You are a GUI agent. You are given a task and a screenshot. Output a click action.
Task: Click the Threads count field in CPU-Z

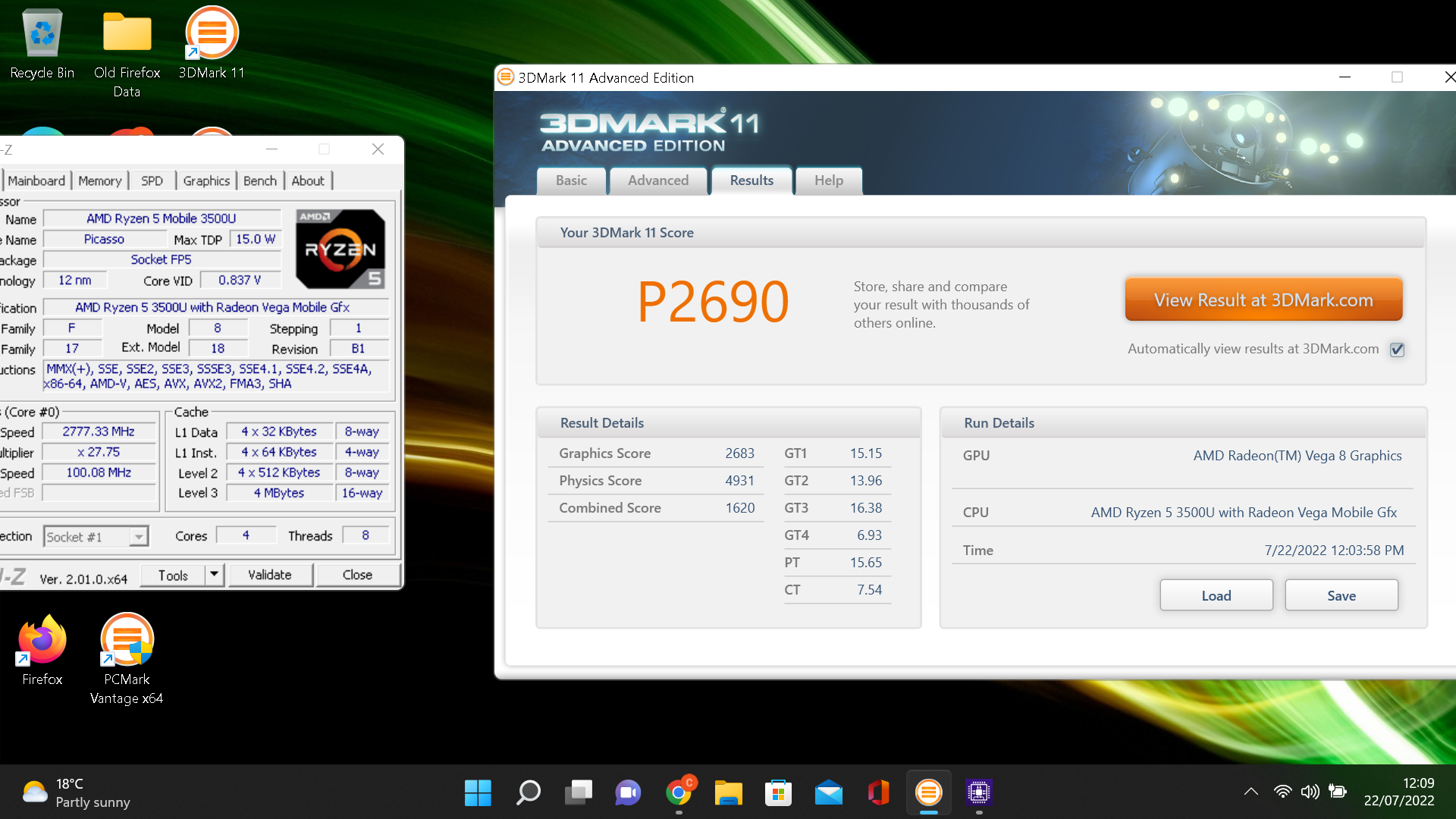click(366, 535)
